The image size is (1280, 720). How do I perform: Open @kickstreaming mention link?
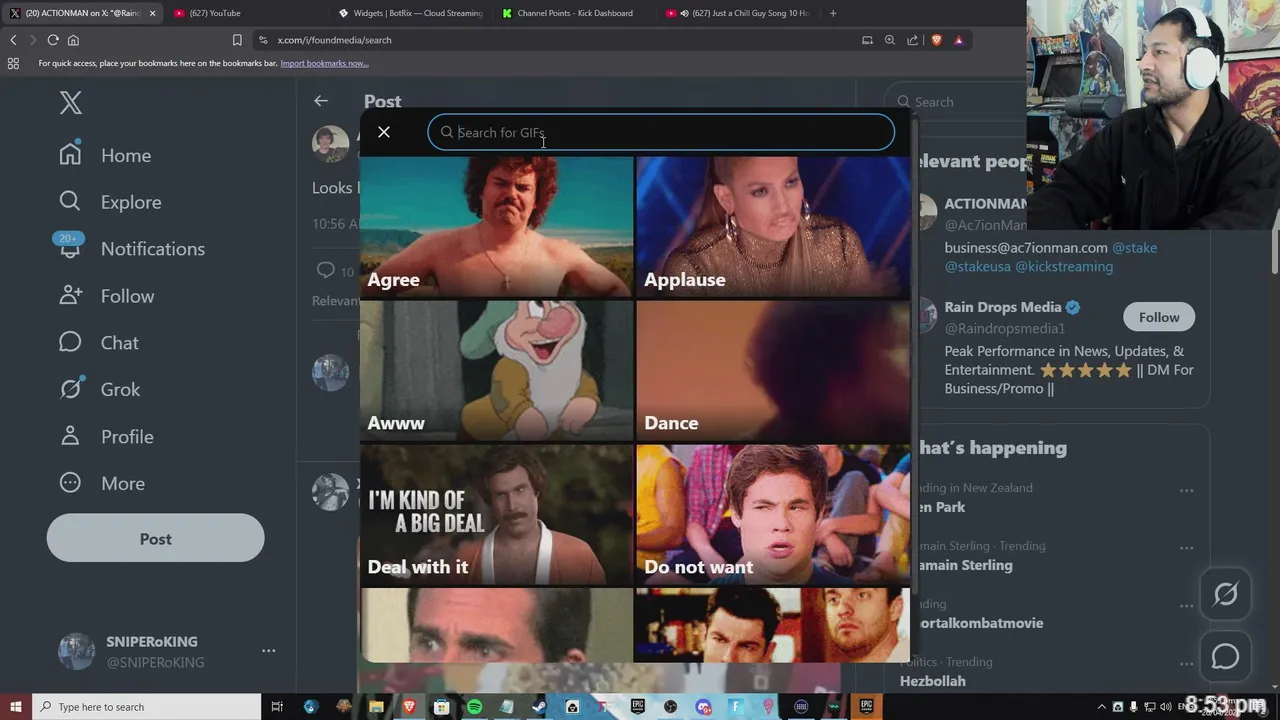tap(1064, 267)
